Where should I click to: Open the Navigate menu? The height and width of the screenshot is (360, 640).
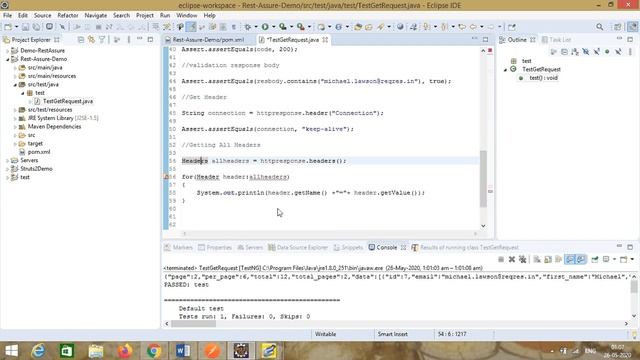(x=96, y=15)
